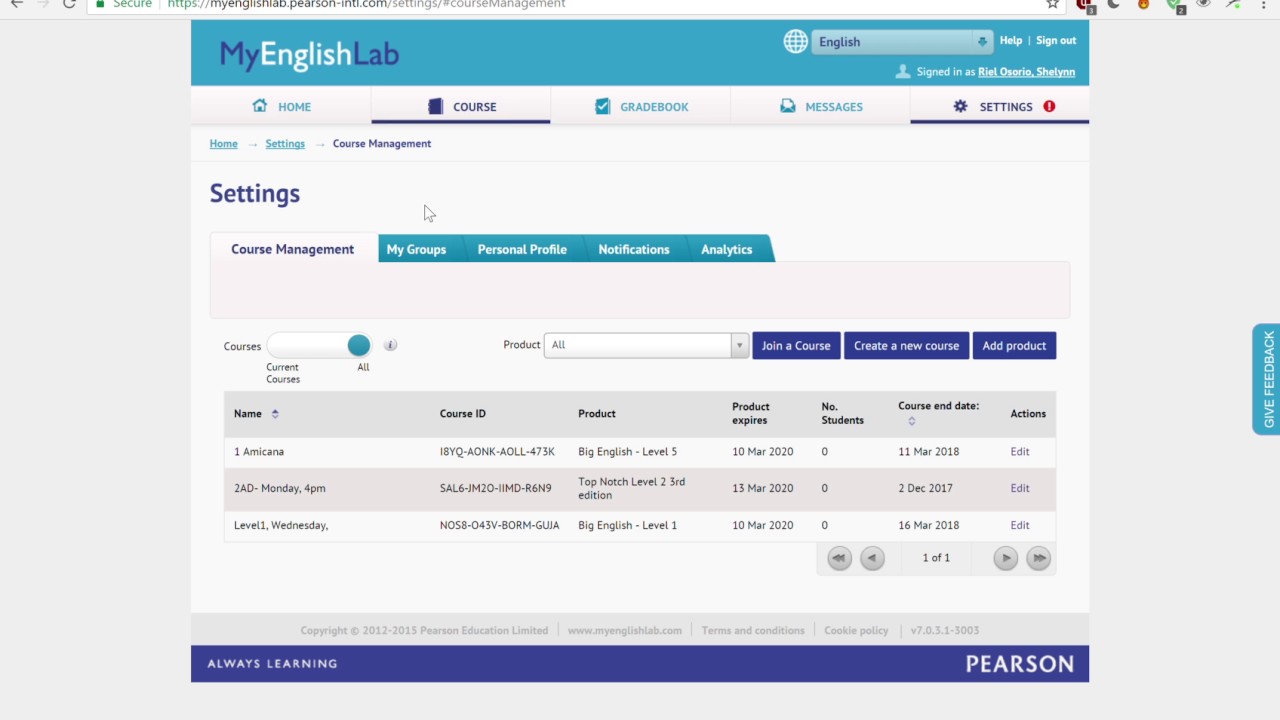This screenshot has height=720, width=1280.
Task: Go to next page of the table
Action: (x=1005, y=558)
